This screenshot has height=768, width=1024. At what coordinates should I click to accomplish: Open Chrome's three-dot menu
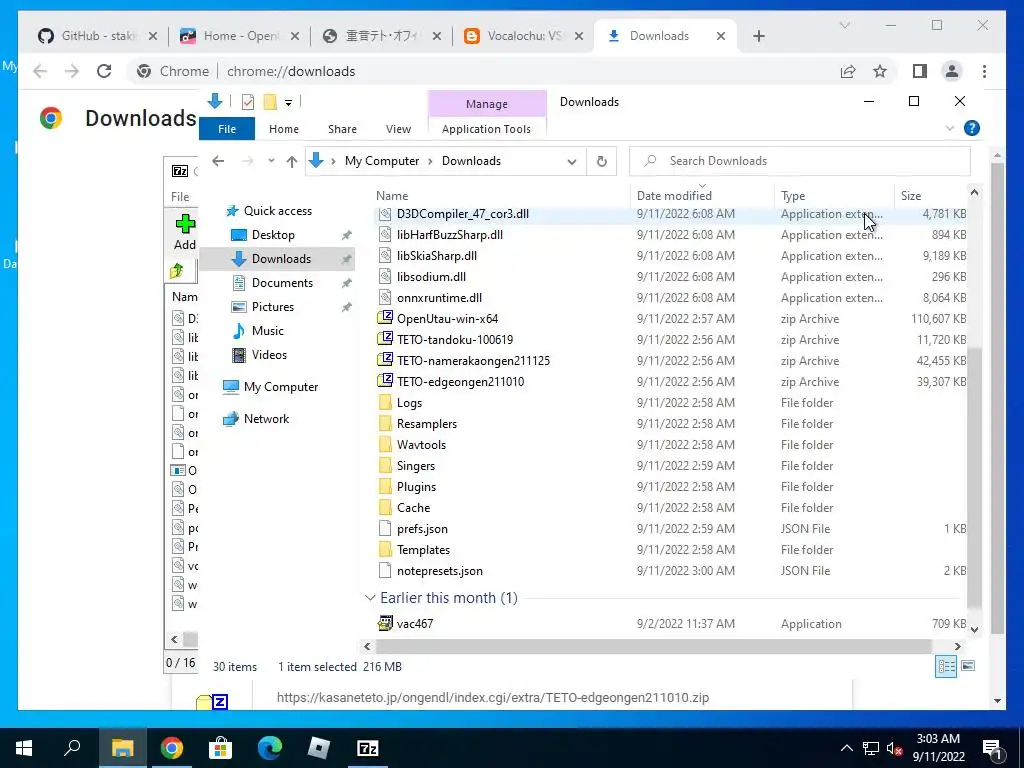(984, 71)
